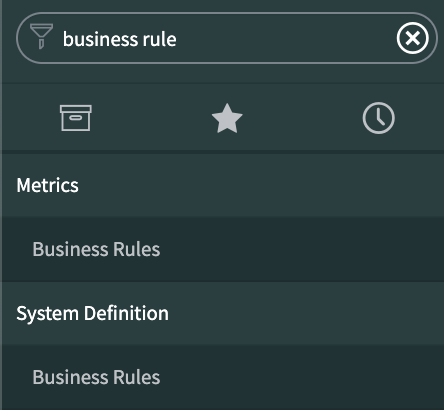
Task: Click the funnel filter icon
Action: (x=41, y=36)
